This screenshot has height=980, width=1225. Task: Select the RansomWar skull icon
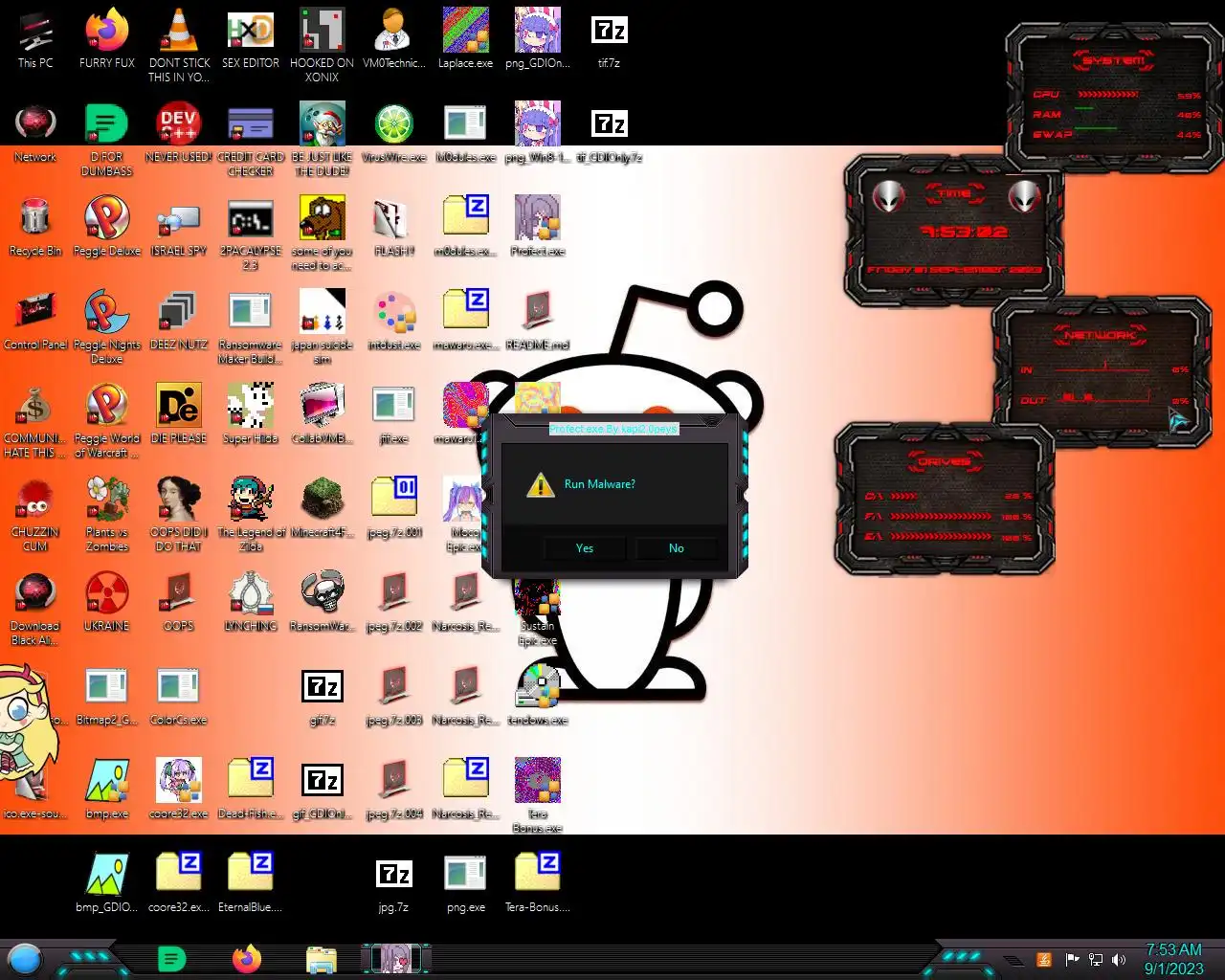click(323, 602)
